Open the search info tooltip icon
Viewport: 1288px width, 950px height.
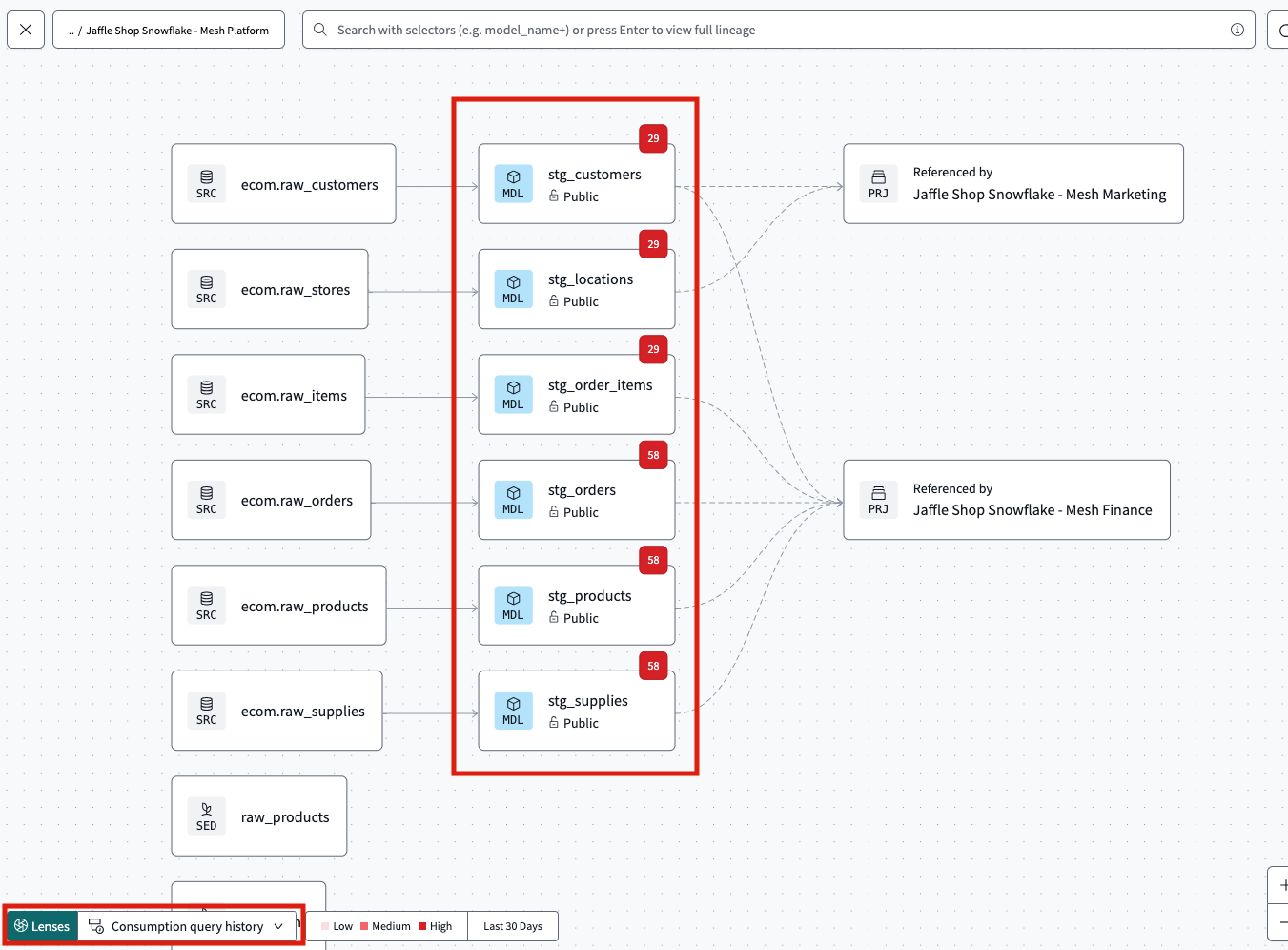[1237, 30]
